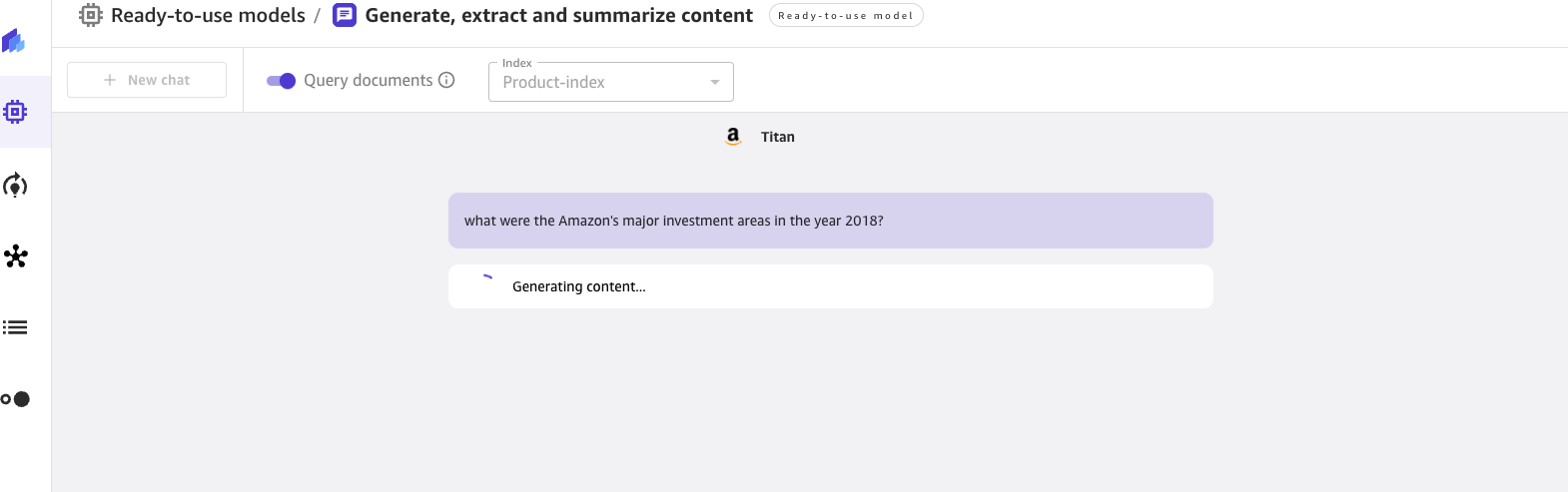
Task: Start a New chat
Action: pyautogui.click(x=147, y=80)
